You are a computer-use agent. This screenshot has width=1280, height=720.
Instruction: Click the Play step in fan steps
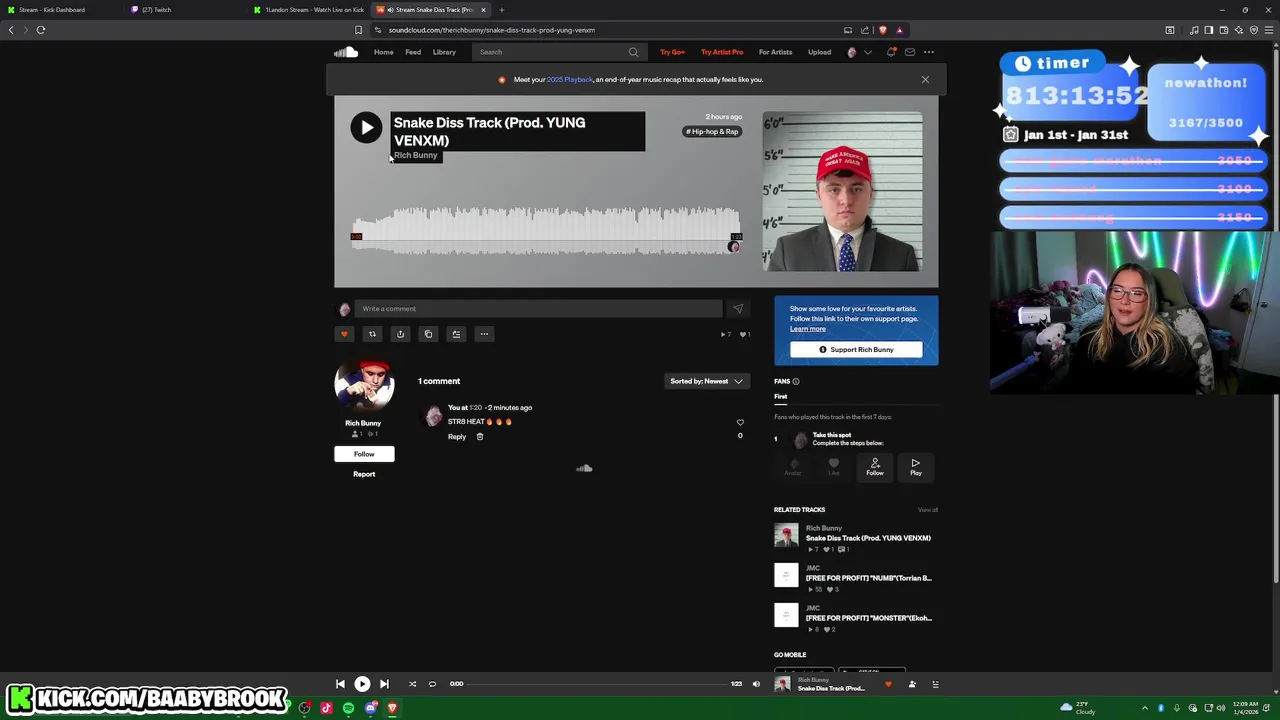pyautogui.click(x=915, y=467)
